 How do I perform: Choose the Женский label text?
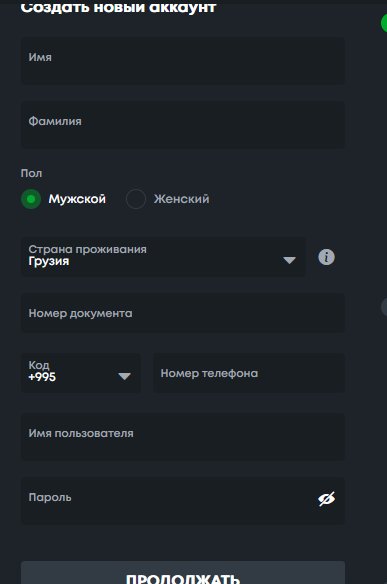click(181, 199)
